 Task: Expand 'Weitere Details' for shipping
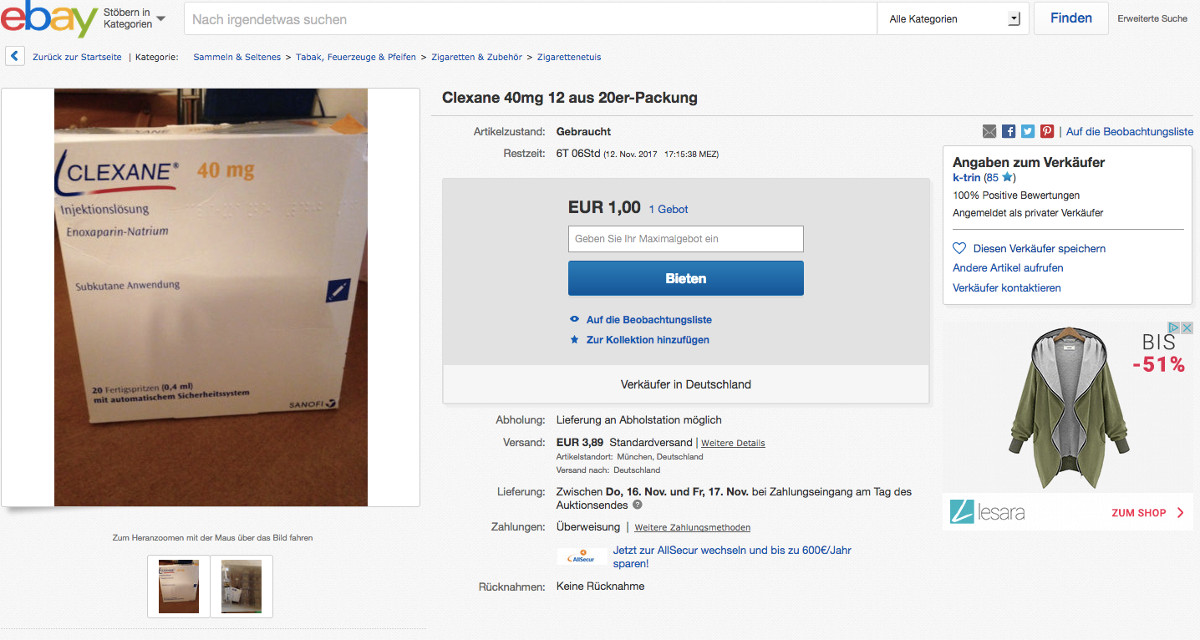coord(732,443)
